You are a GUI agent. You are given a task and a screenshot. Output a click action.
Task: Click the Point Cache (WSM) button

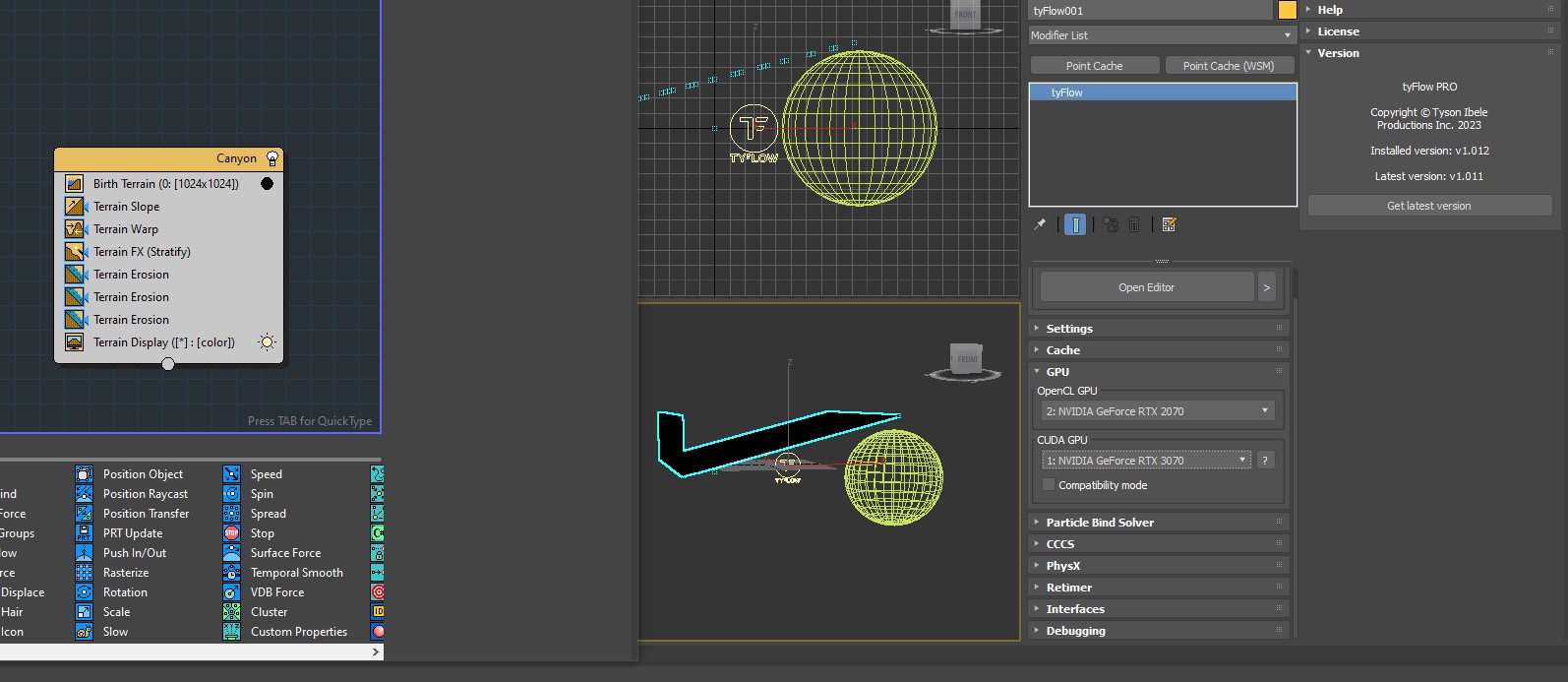pyautogui.click(x=1229, y=66)
